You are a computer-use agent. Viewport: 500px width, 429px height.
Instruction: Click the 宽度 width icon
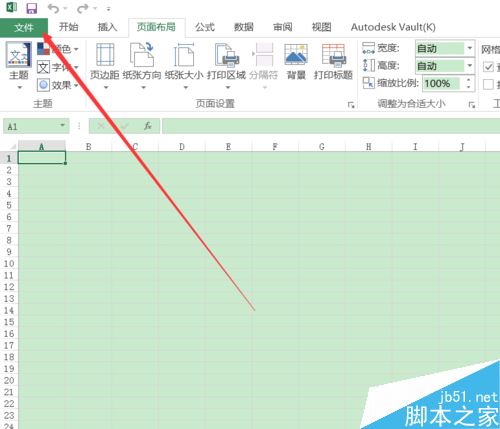[x=368, y=49]
